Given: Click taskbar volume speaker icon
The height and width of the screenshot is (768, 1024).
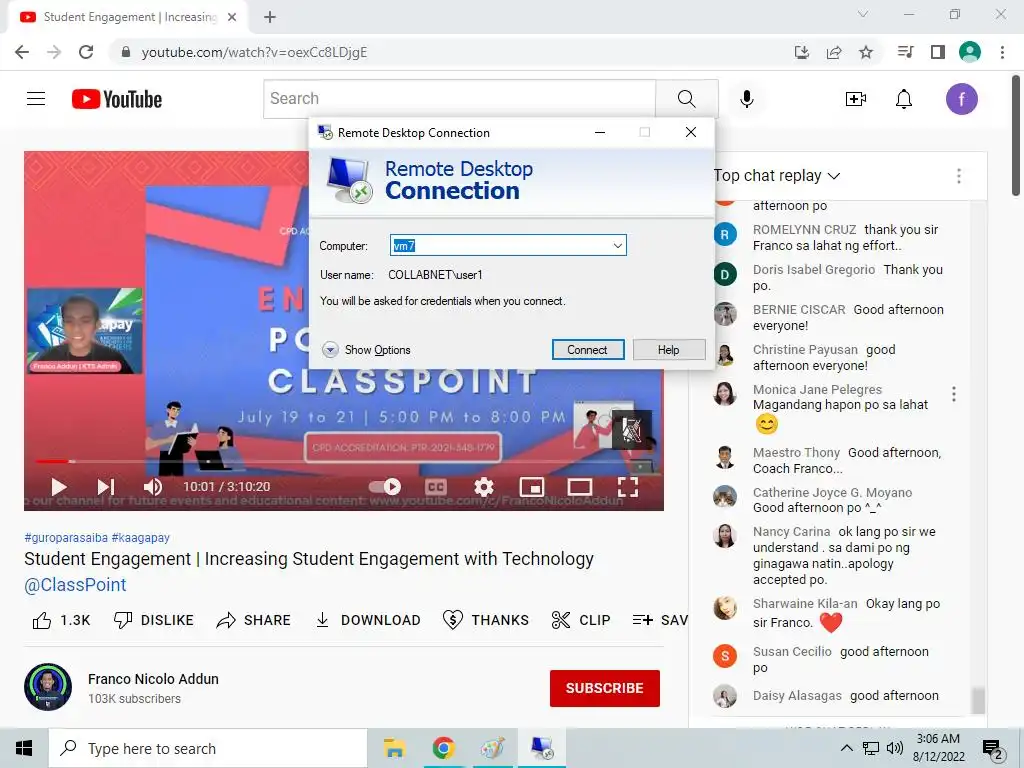Looking at the screenshot, I should click(894, 748).
